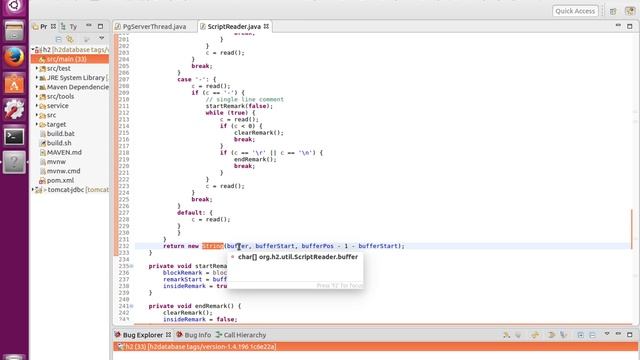Click the question mark launcher icon

14,162
